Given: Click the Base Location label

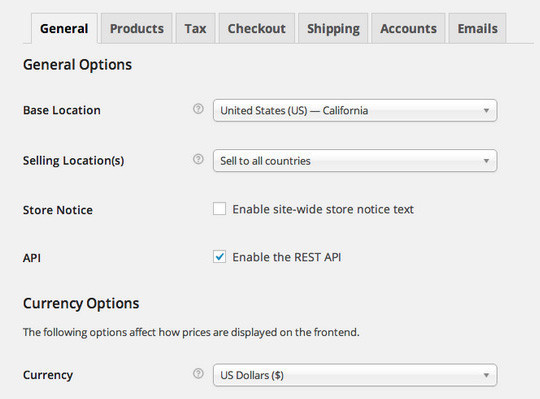Looking at the screenshot, I should [x=62, y=110].
